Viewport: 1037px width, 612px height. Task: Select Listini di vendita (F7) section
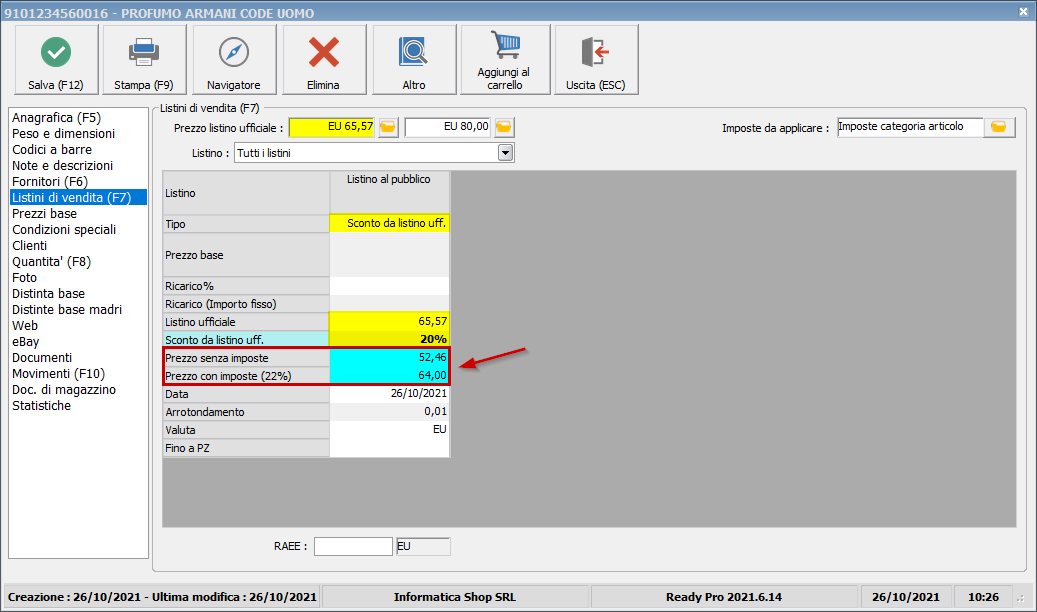(78, 197)
